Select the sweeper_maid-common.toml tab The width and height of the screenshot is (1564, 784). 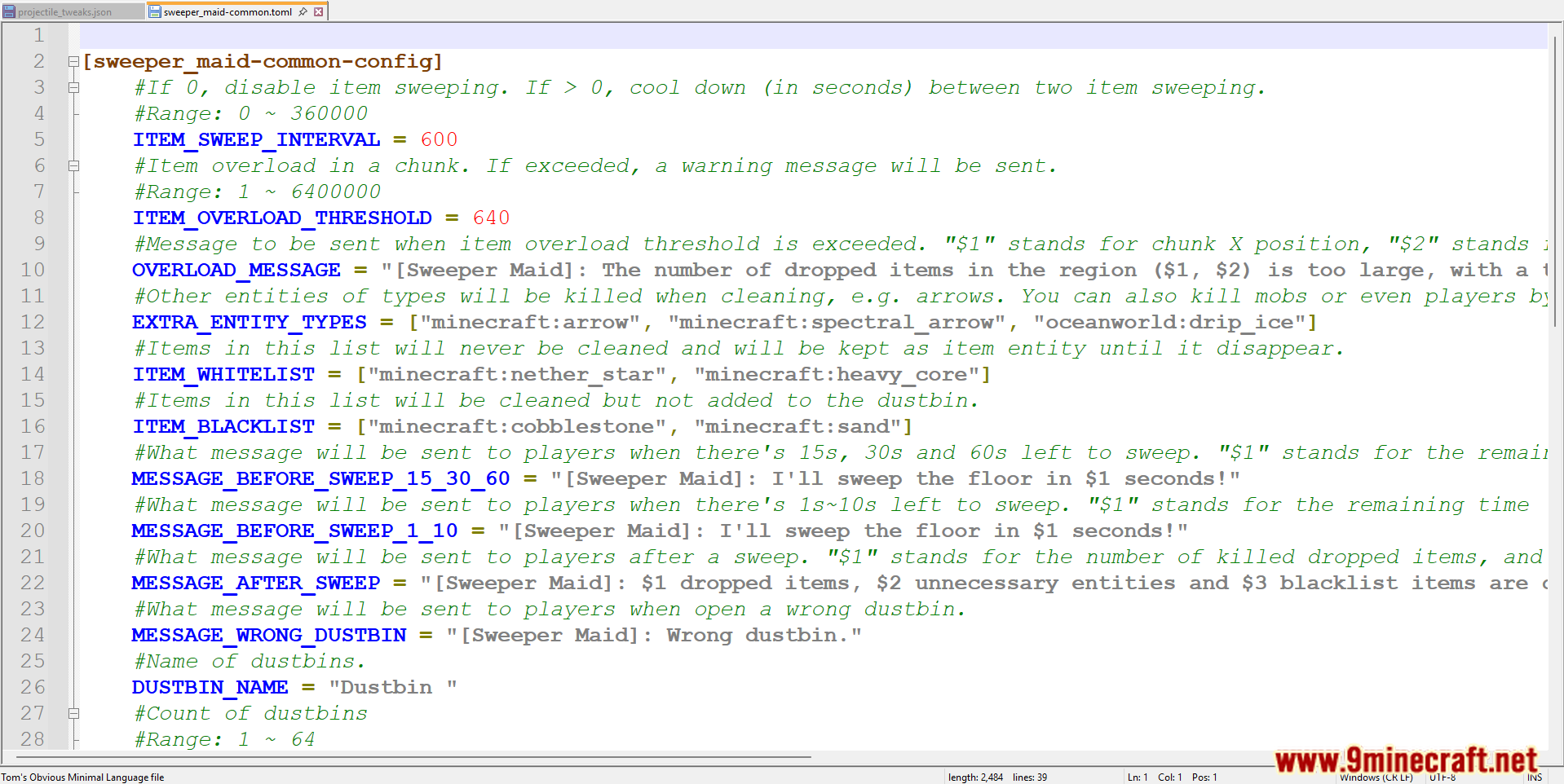(228, 12)
